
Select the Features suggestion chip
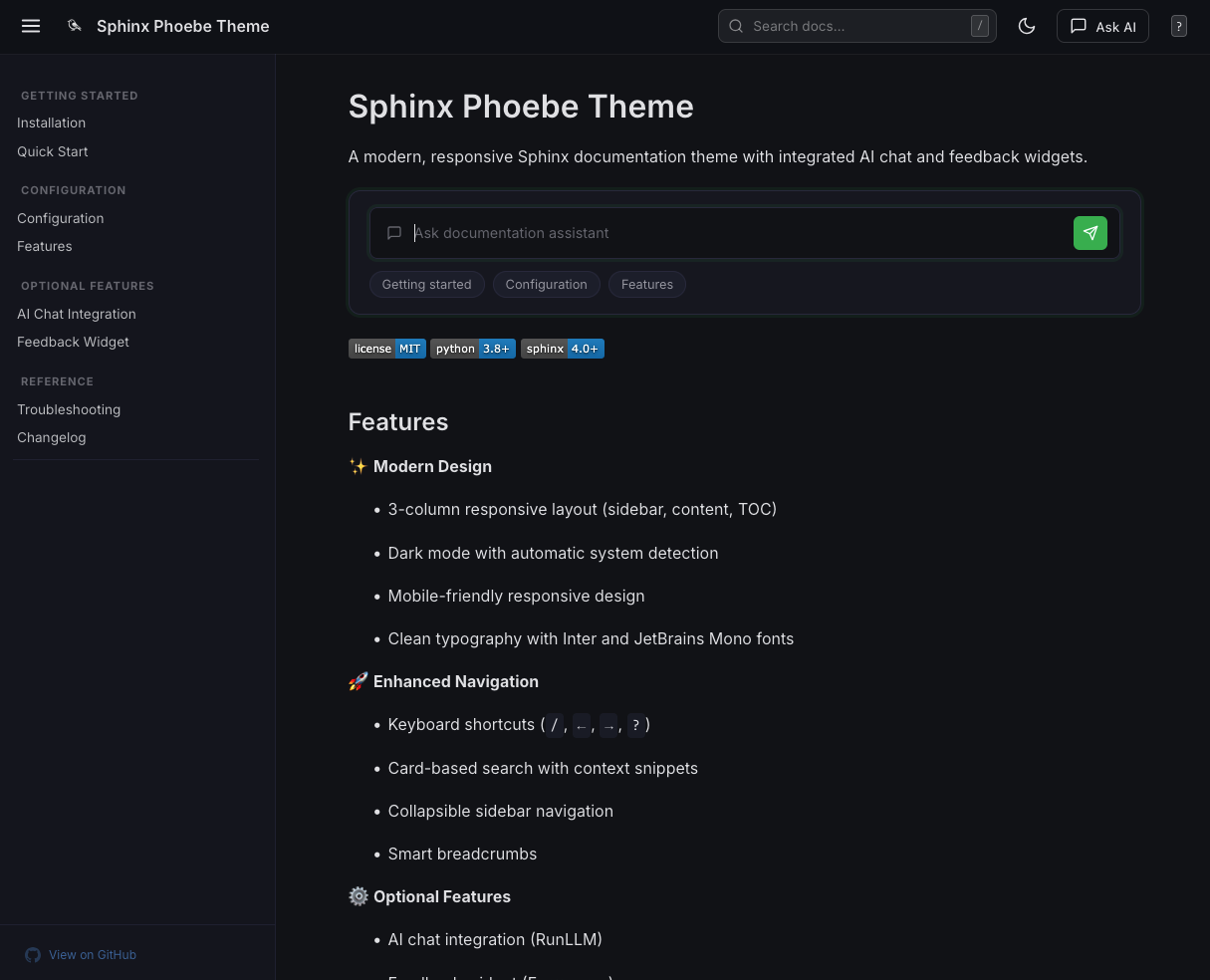647,284
